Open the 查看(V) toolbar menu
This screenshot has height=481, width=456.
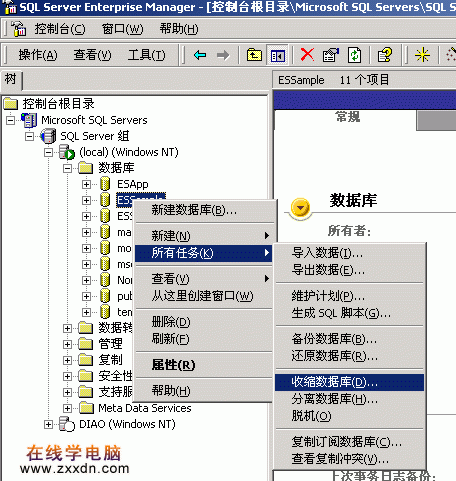92,55
